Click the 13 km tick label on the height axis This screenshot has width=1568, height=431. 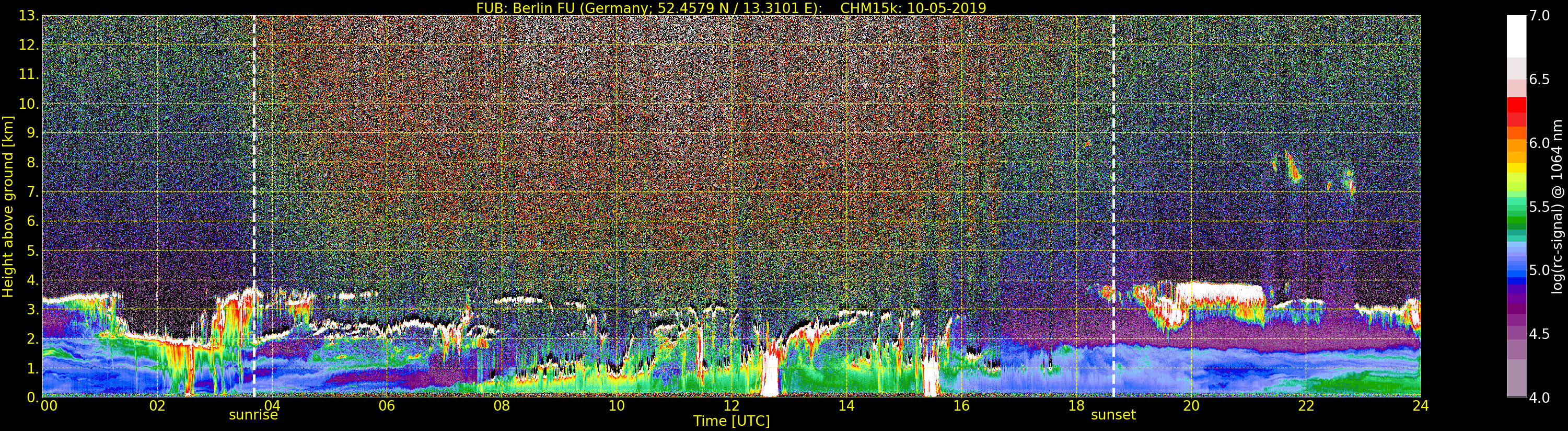click(29, 16)
